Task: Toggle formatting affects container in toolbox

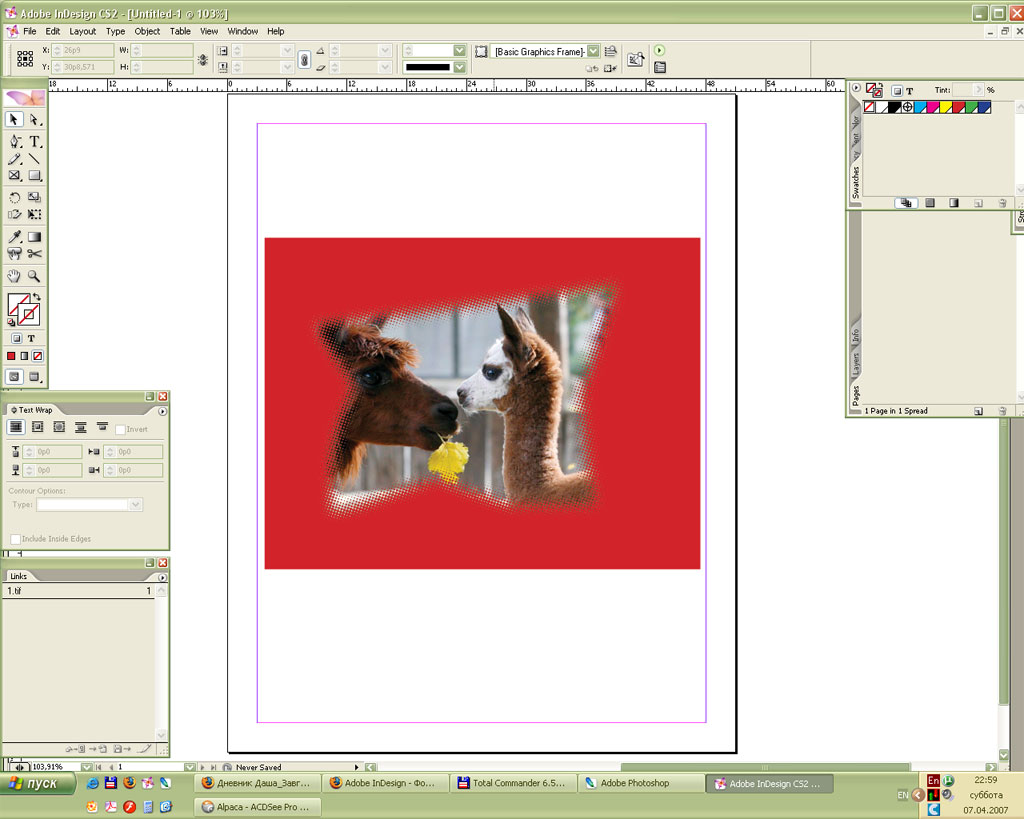Action: [x=16, y=338]
